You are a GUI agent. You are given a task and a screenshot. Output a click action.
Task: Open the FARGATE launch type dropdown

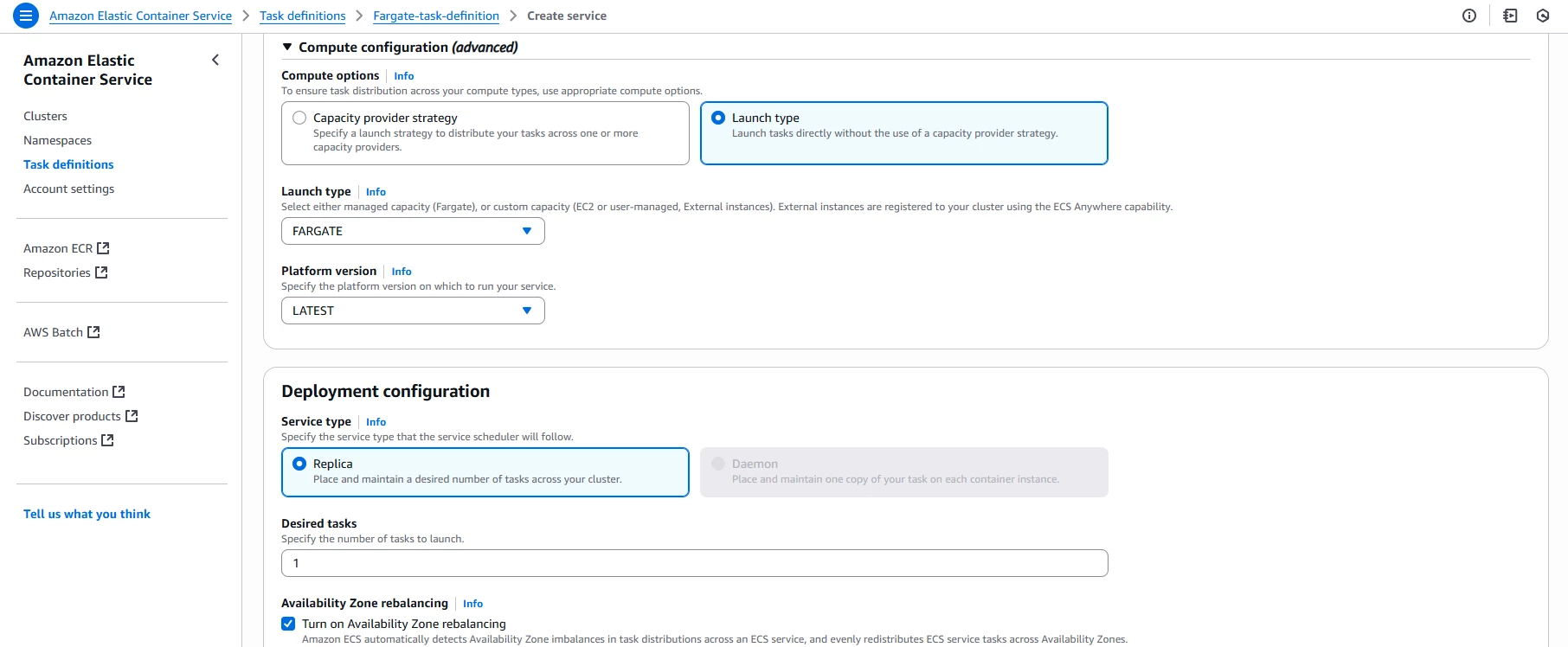[x=413, y=231]
